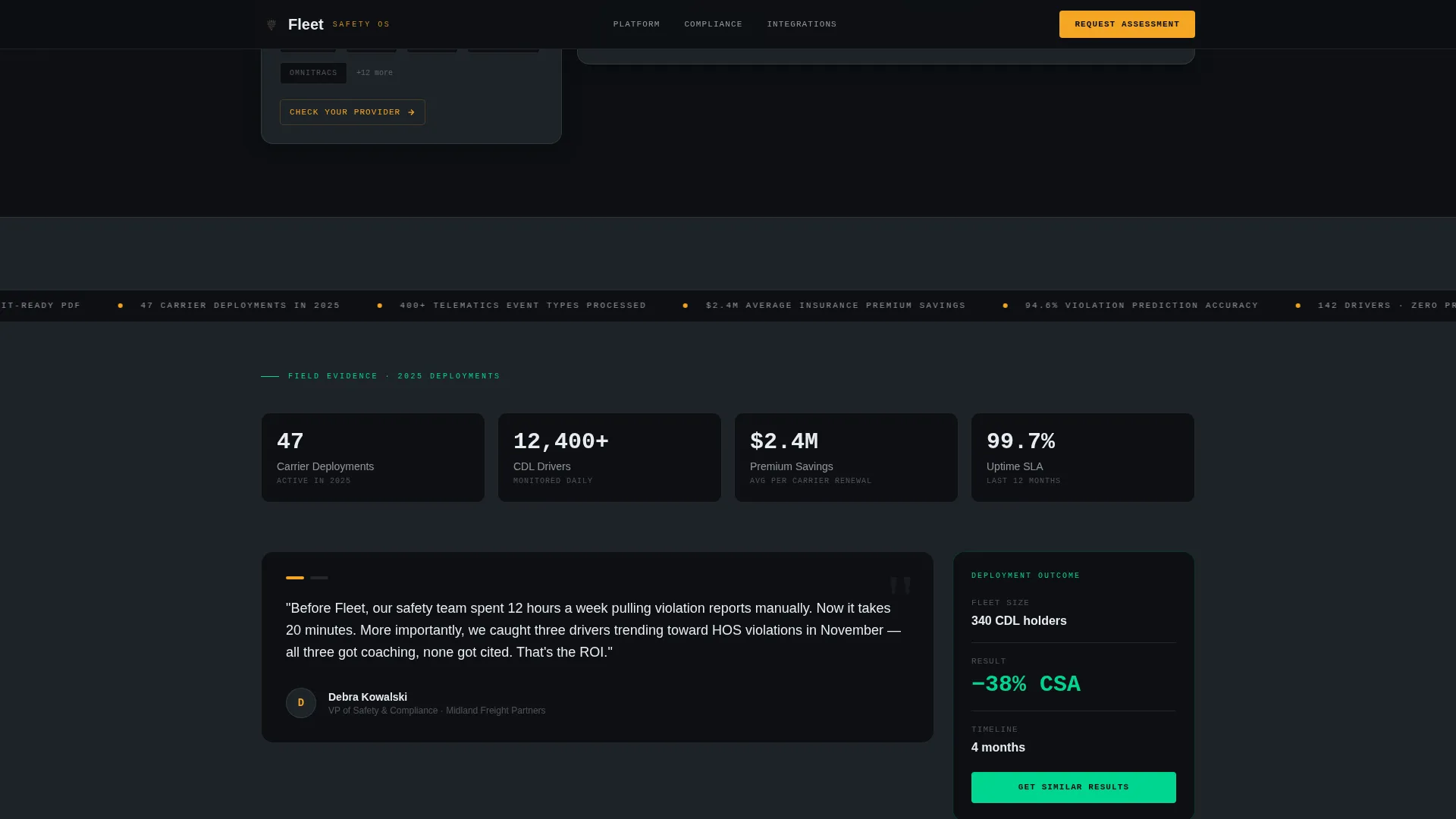This screenshot has width=1456, height=819.
Task: Switch to the second testimonial slide indicator
Action: pyautogui.click(x=319, y=578)
